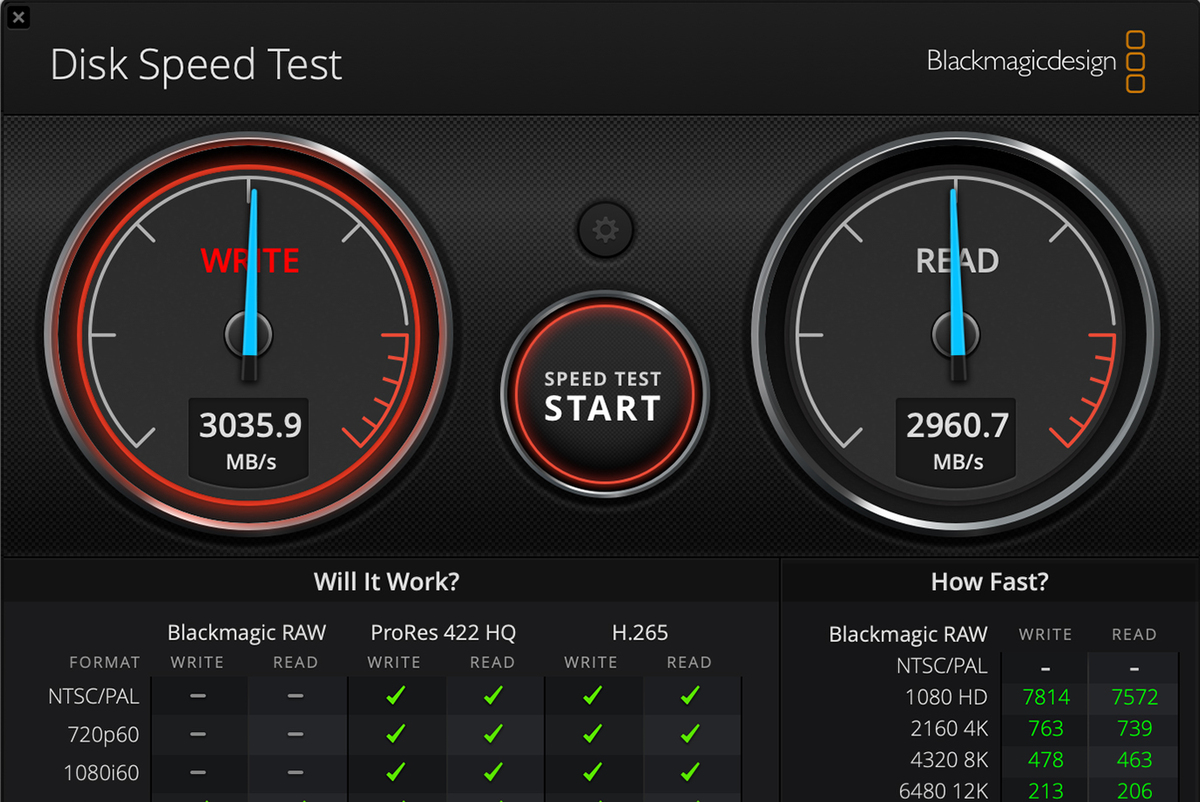Viewport: 1200px width, 802px height.
Task: Click the WRITE gauge label
Action: [250, 261]
